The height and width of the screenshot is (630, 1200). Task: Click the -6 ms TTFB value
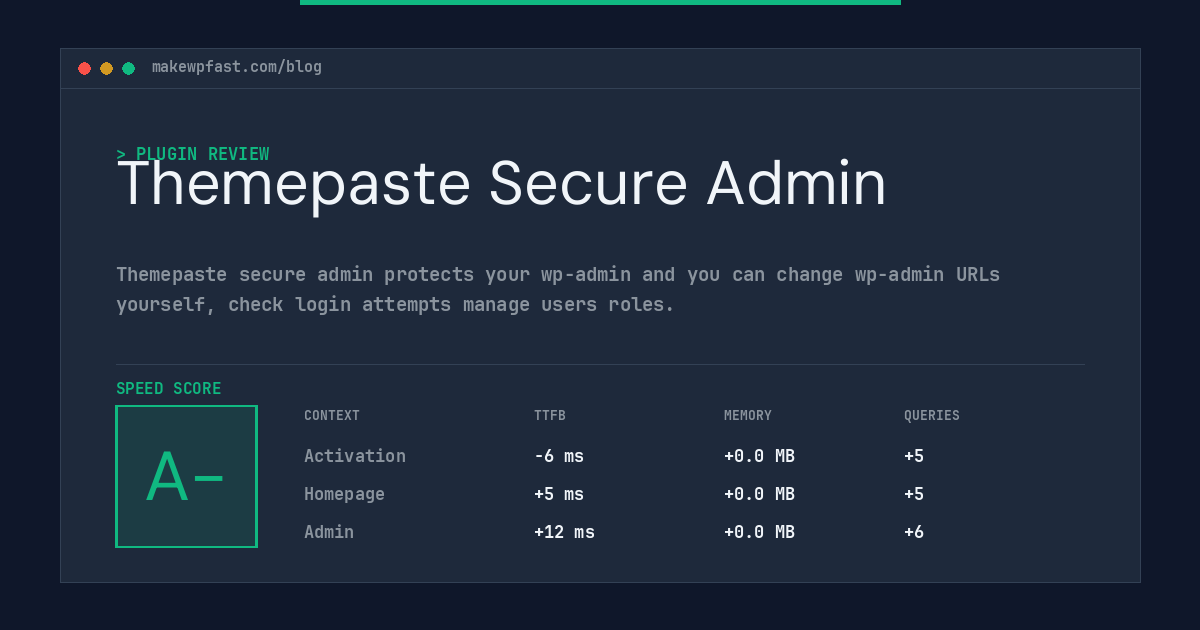(x=559, y=456)
